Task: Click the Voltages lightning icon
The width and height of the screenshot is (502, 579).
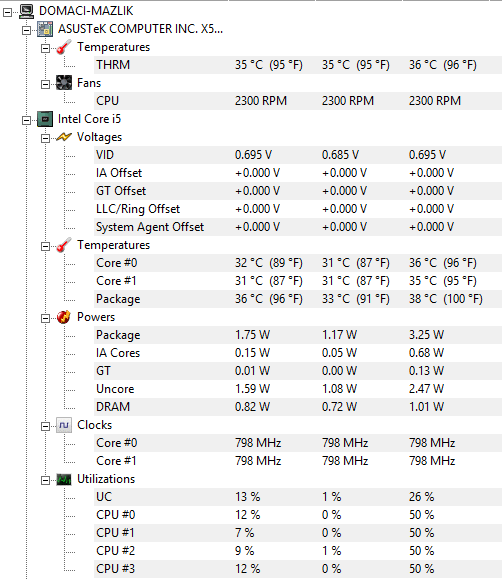Action: [x=64, y=137]
